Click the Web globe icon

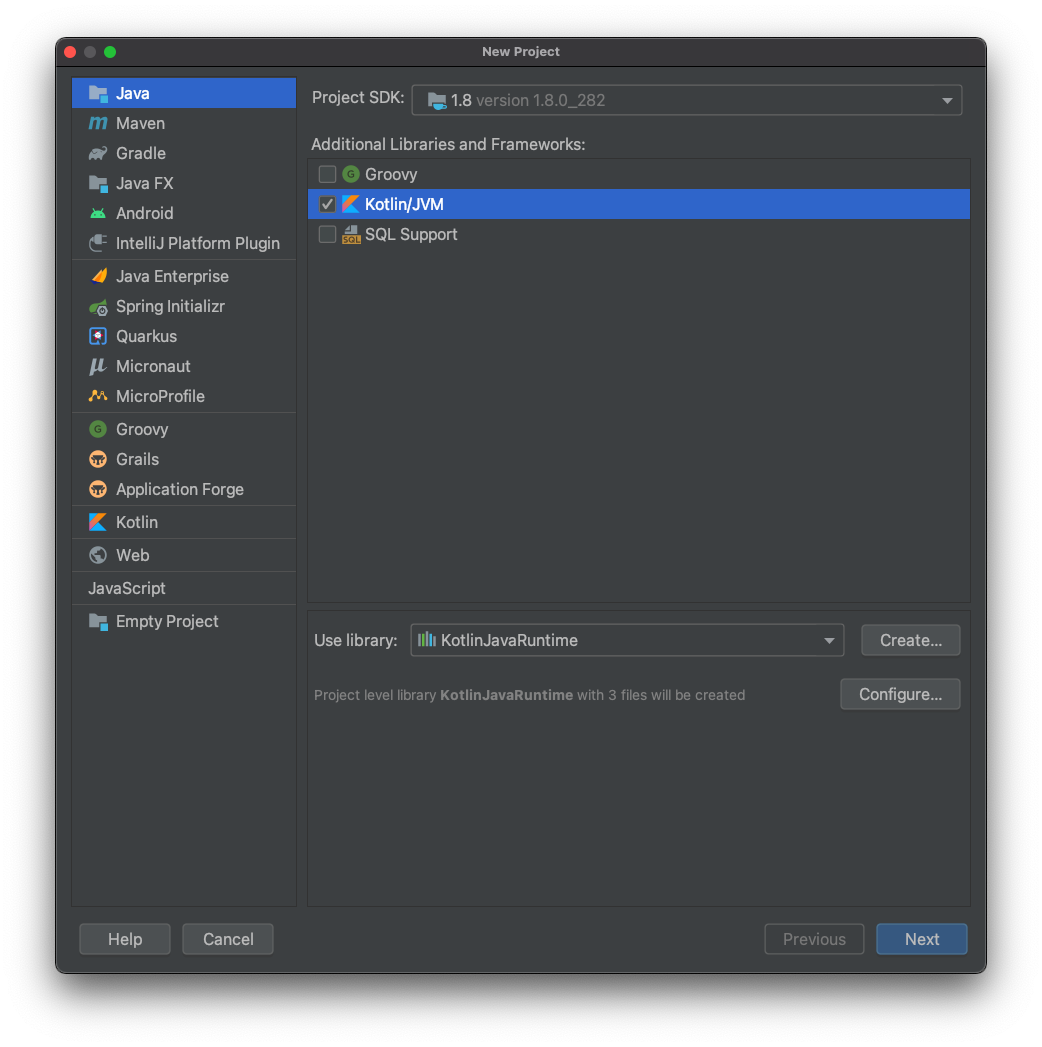[x=98, y=555]
